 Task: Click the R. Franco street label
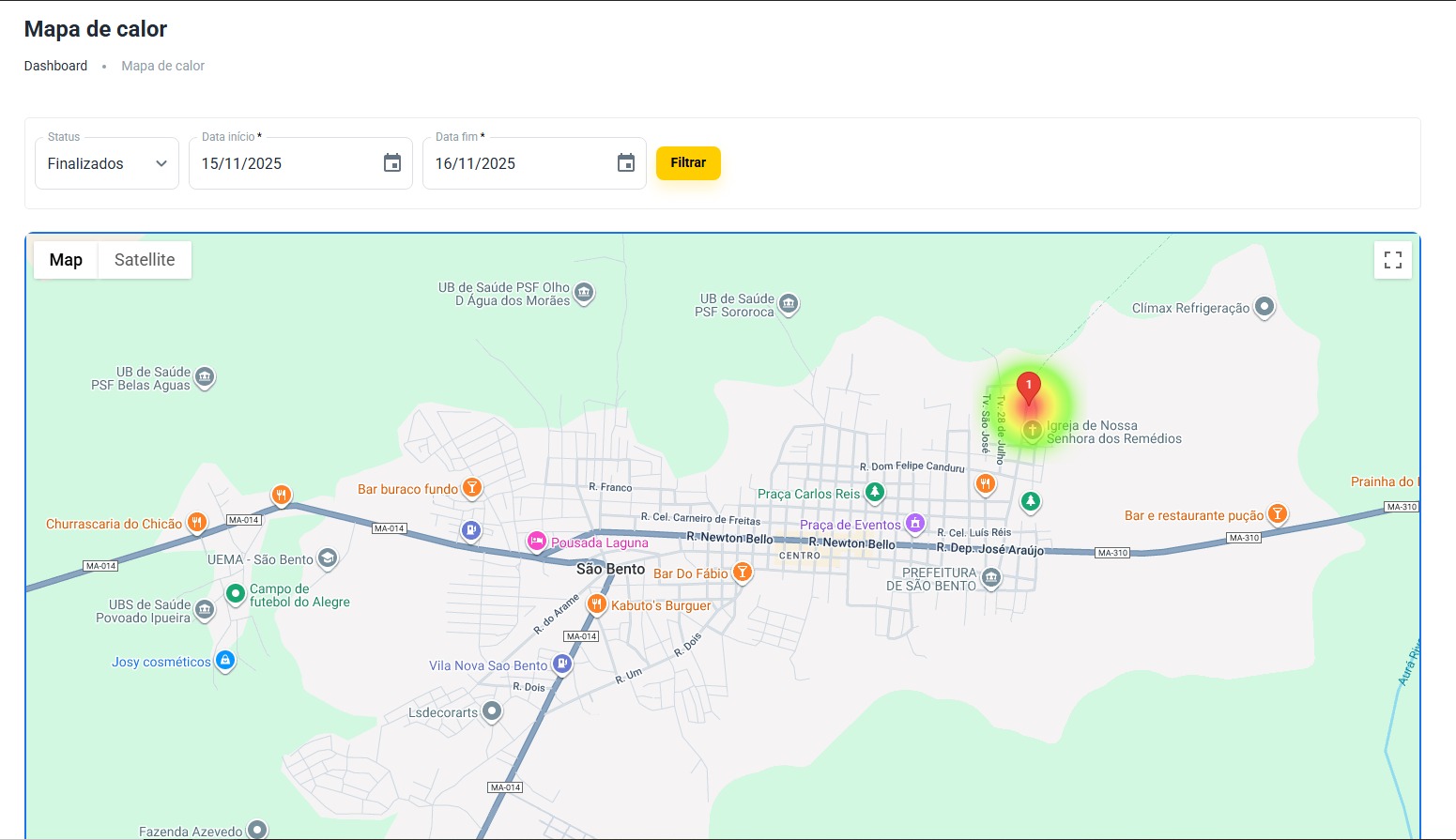coord(610,487)
